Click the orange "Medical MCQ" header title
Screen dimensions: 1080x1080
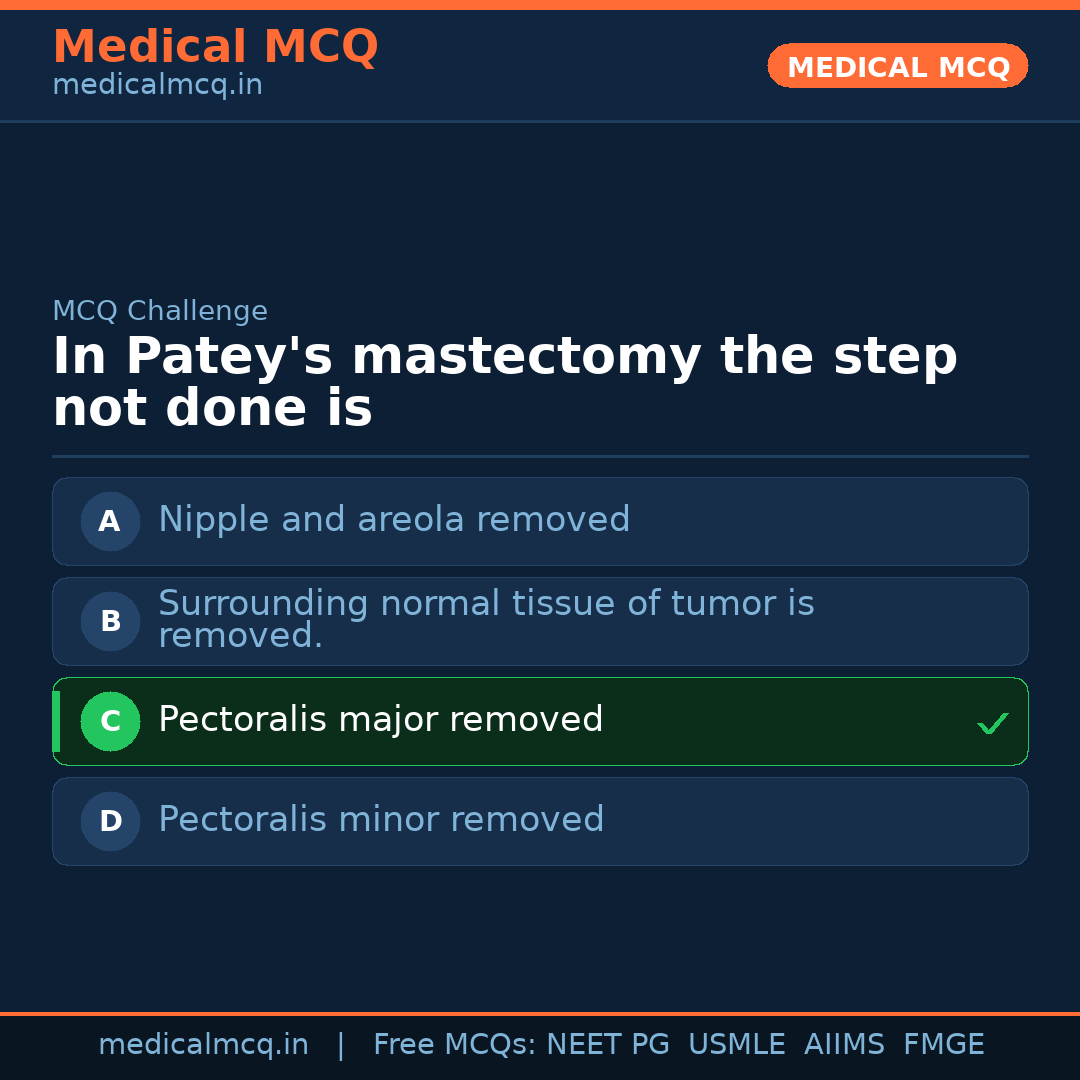(x=215, y=47)
